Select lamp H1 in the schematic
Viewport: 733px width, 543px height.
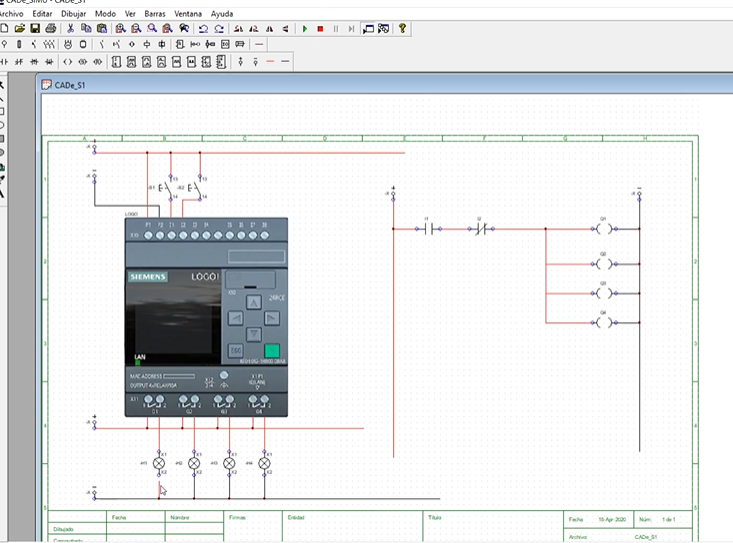coord(159,463)
